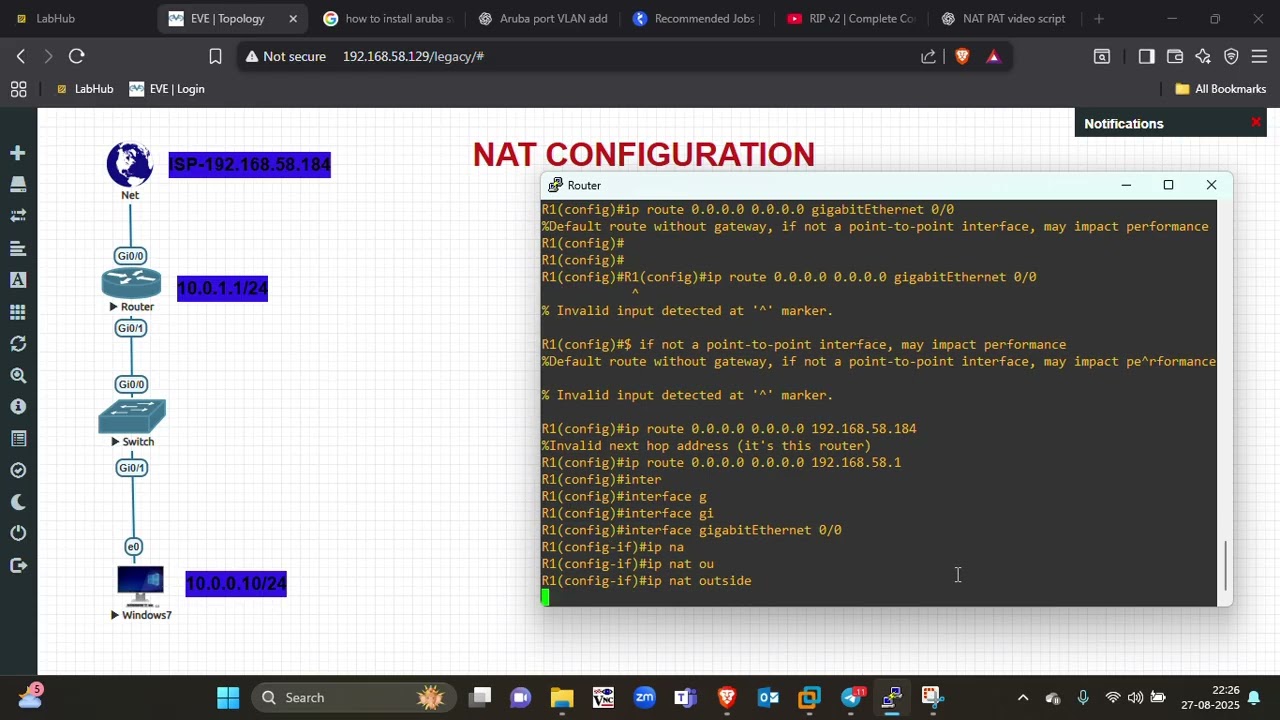The height and width of the screenshot is (720, 1280).
Task: Open the VNC app on taskbar
Action: tap(603, 697)
